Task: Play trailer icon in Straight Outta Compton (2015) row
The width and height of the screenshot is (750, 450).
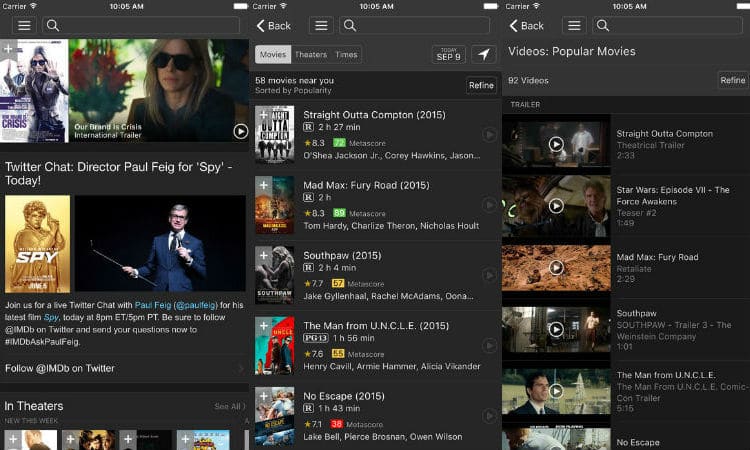Action: (489, 135)
